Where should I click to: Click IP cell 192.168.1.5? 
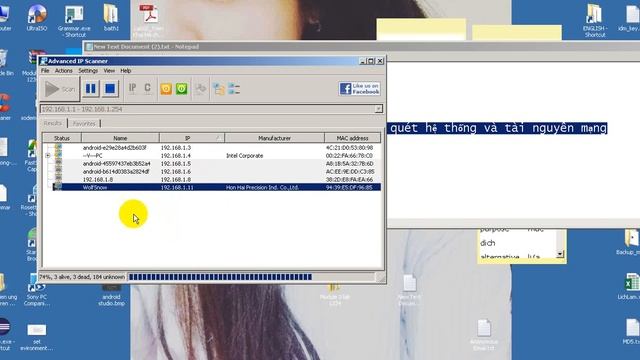tap(176, 163)
